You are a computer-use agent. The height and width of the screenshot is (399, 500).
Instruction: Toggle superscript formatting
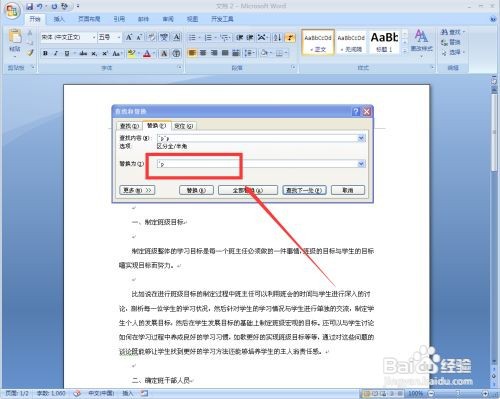(x=105, y=53)
